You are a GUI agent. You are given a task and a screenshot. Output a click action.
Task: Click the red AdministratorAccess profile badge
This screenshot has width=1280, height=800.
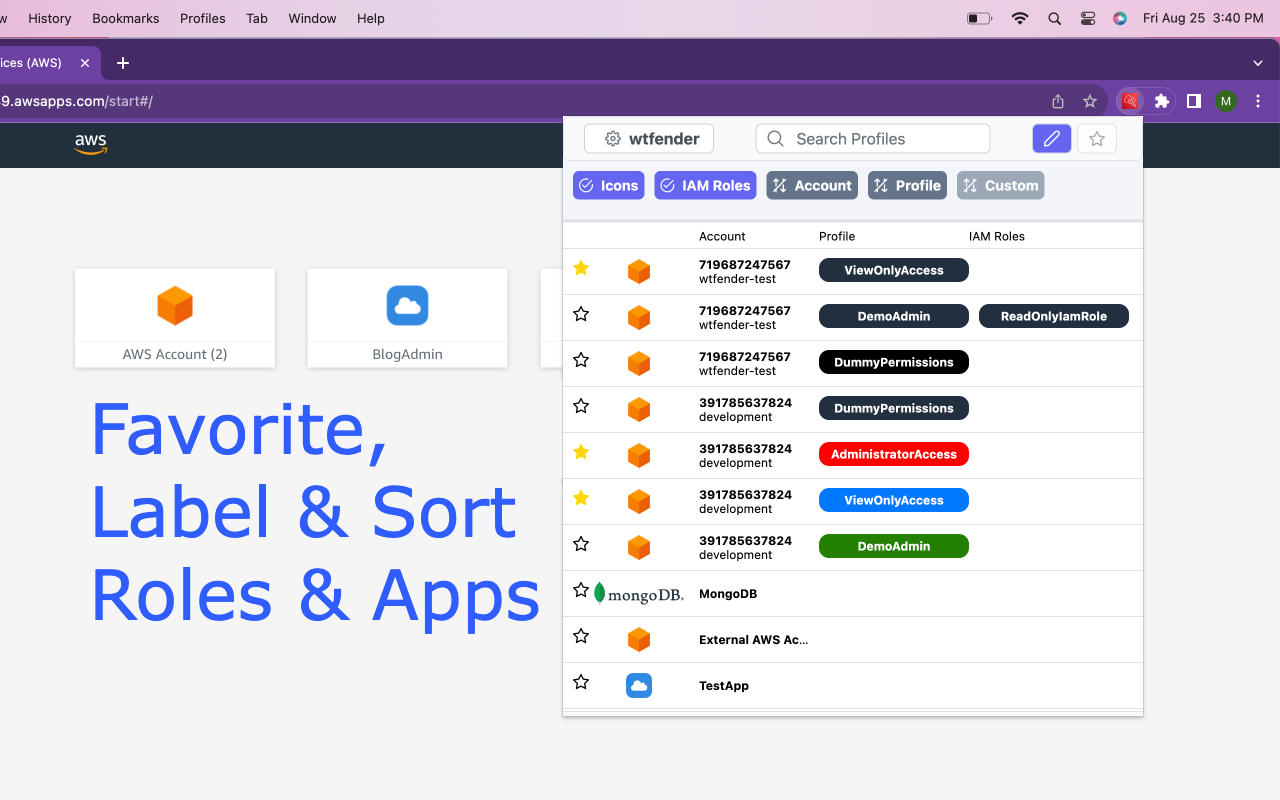click(893, 454)
